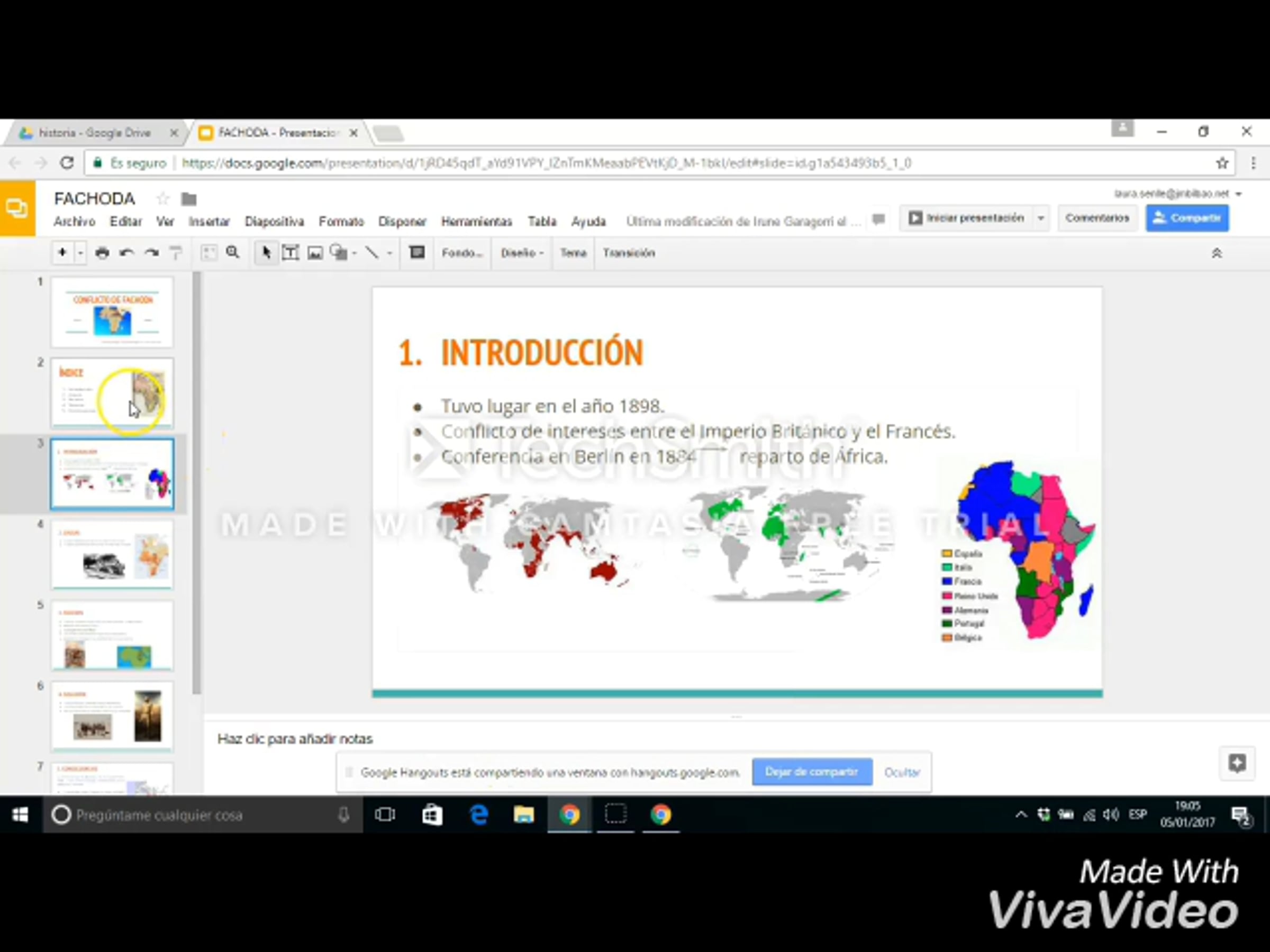Switch to the historia Google Drive tab
1270x952 pixels.
pyautogui.click(x=95, y=133)
